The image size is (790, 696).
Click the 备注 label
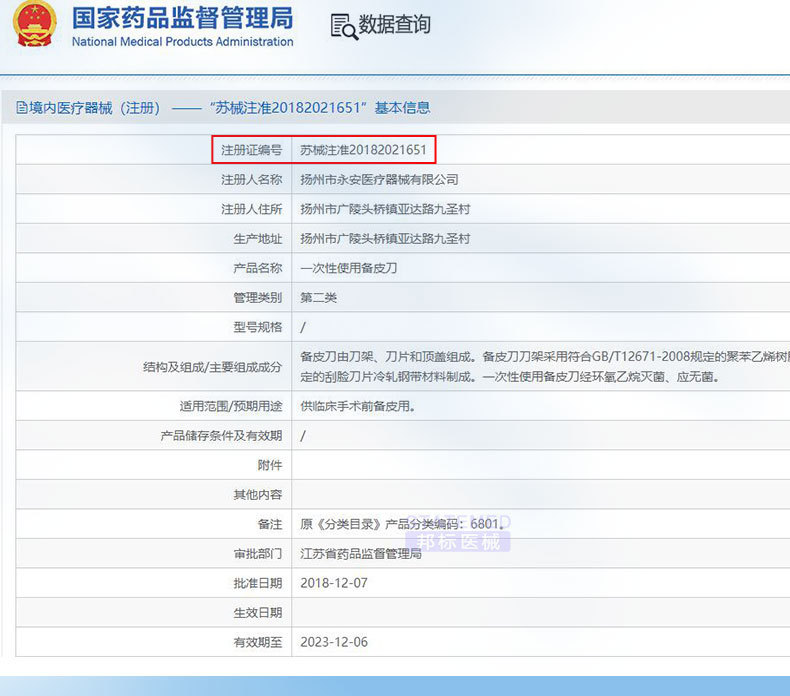pos(270,525)
